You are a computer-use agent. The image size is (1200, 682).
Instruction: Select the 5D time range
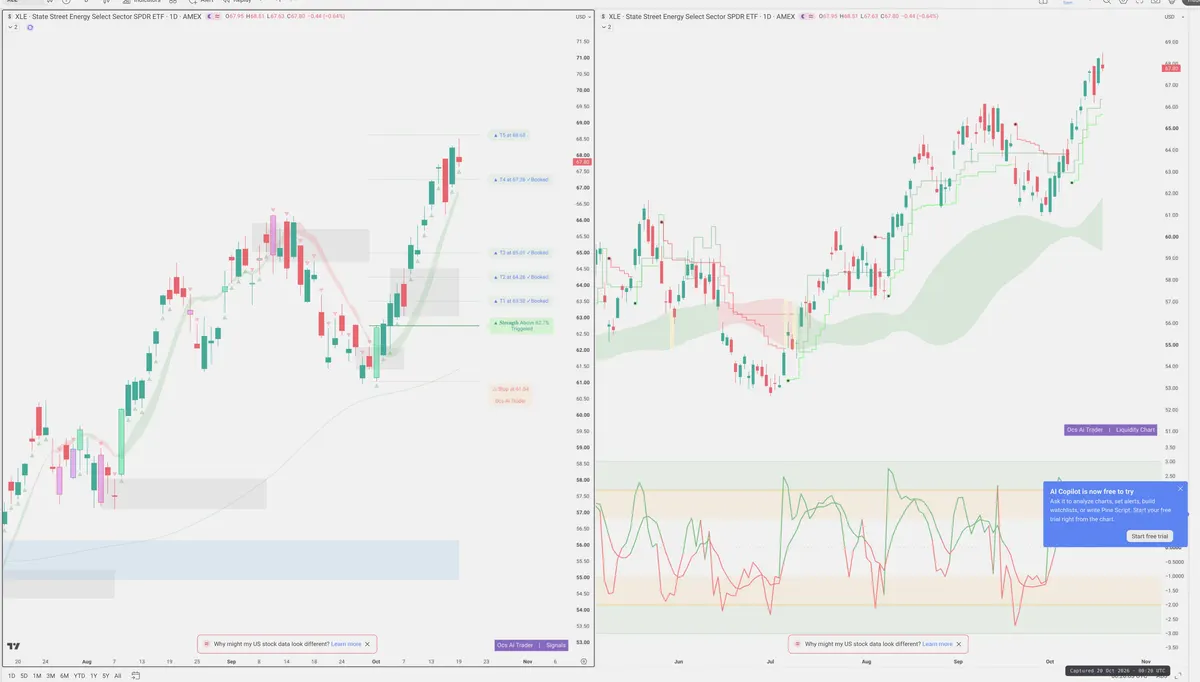(24, 676)
